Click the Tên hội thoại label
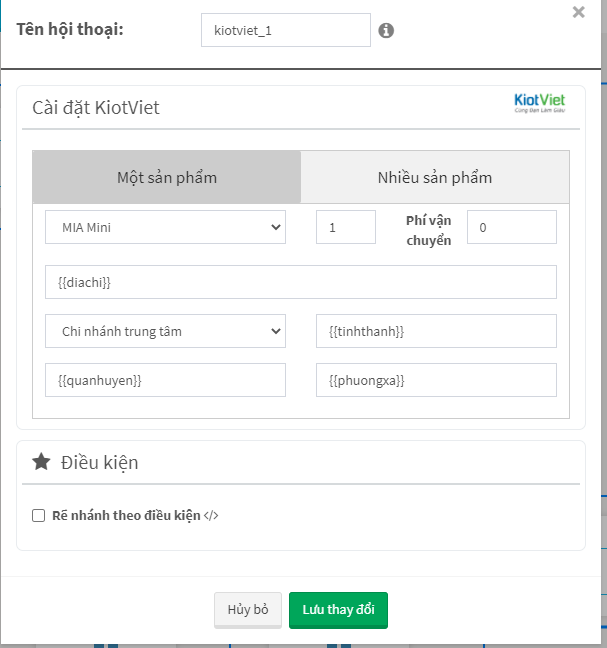The width and height of the screenshot is (607, 648). [70, 29]
